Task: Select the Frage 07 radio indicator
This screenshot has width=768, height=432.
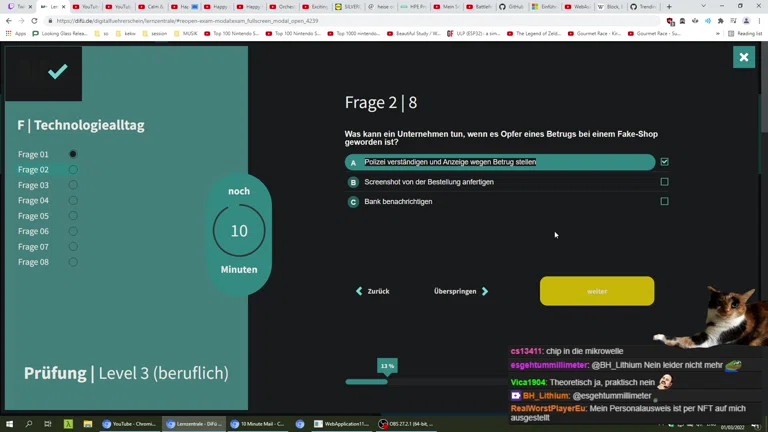Action: coord(73,247)
